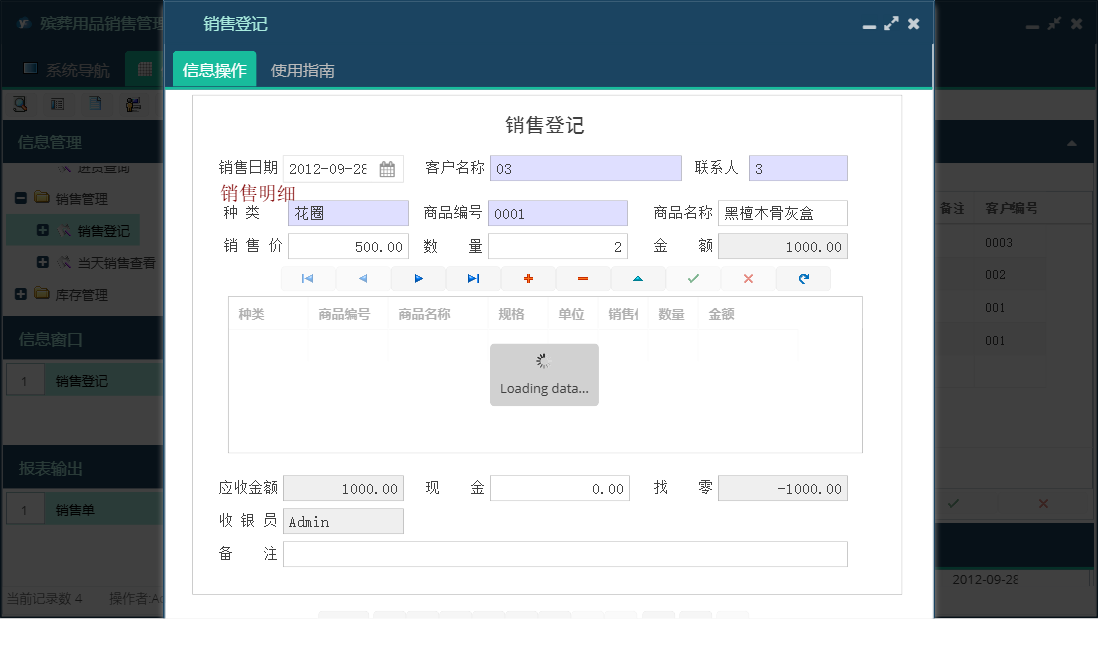Navigate to the first record icon
The width and height of the screenshot is (1098, 655).
(308, 278)
